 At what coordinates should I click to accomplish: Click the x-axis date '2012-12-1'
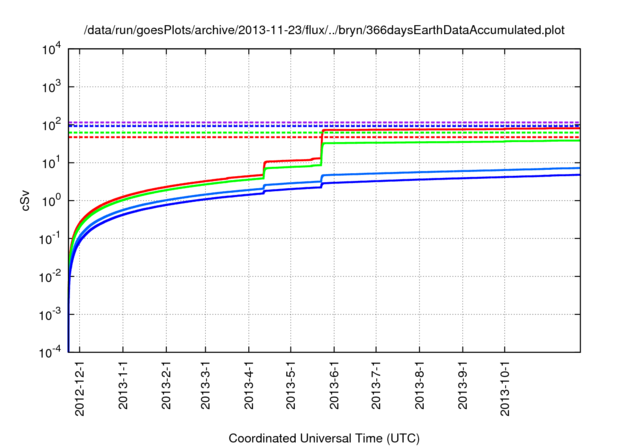[x=80, y=388]
